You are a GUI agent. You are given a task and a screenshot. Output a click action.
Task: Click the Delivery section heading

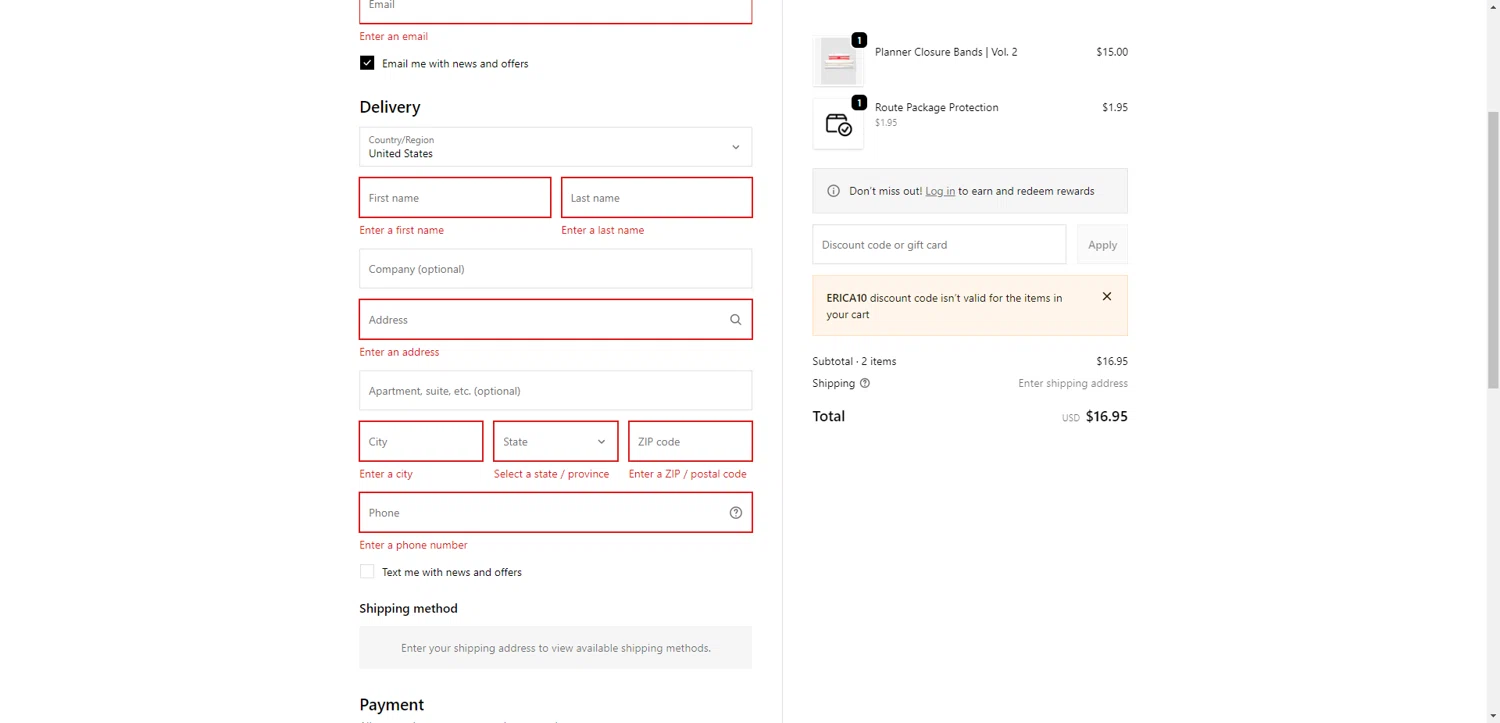click(x=390, y=107)
